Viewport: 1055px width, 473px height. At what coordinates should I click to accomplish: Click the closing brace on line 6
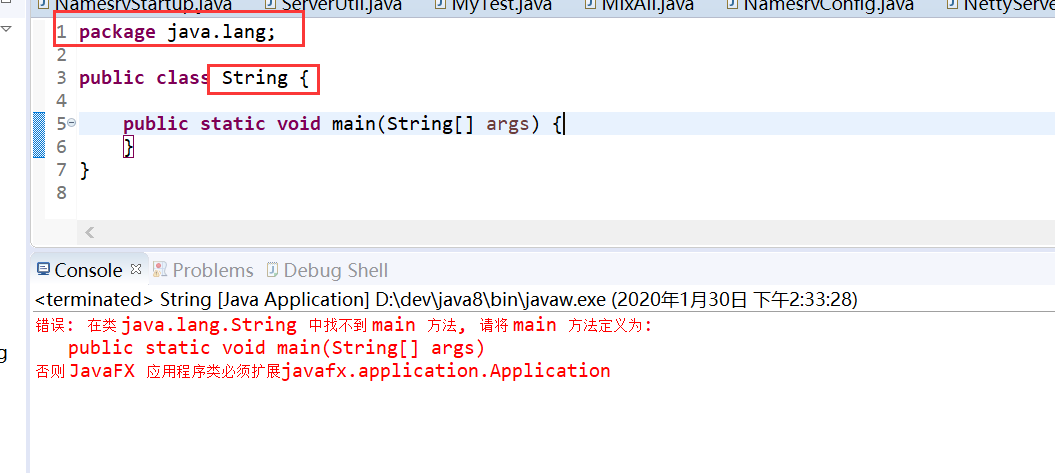click(x=129, y=147)
